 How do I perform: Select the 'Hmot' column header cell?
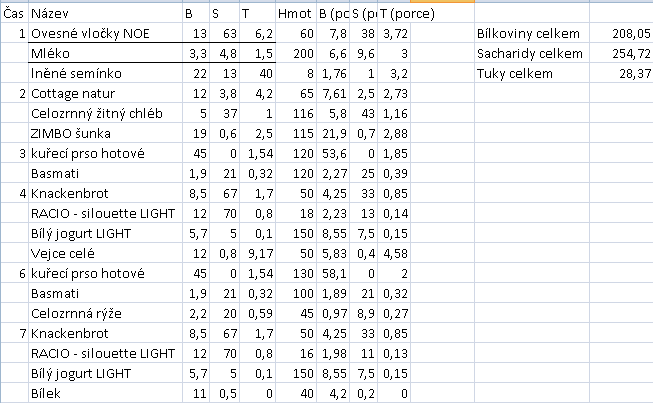[296, 13]
